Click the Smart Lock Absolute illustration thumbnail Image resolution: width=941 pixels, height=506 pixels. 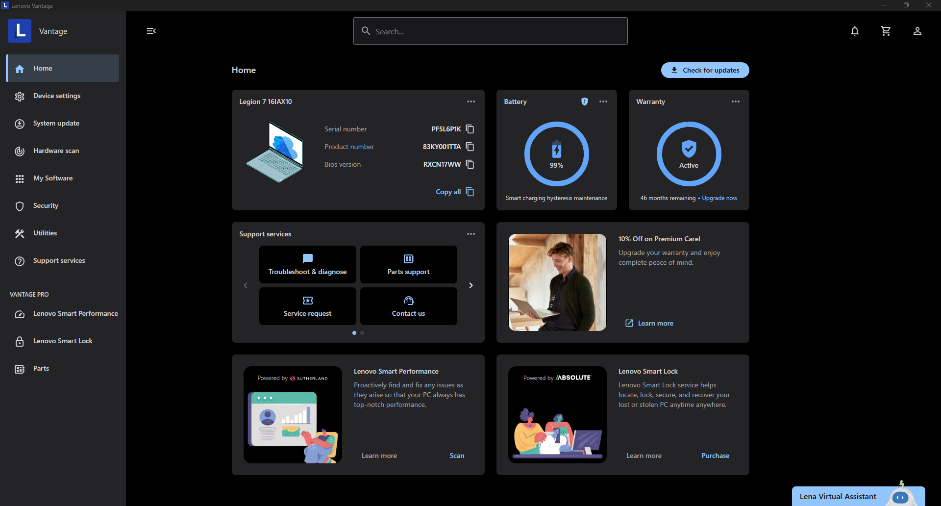click(x=558, y=415)
